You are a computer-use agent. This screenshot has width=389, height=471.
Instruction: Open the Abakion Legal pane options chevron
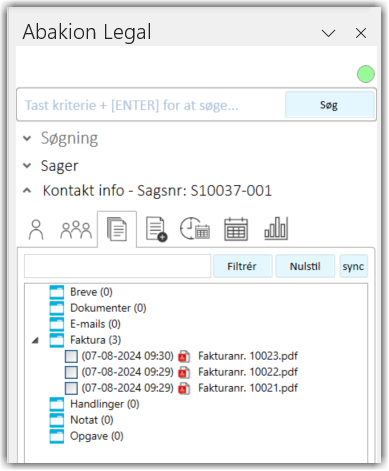(x=328, y=33)
